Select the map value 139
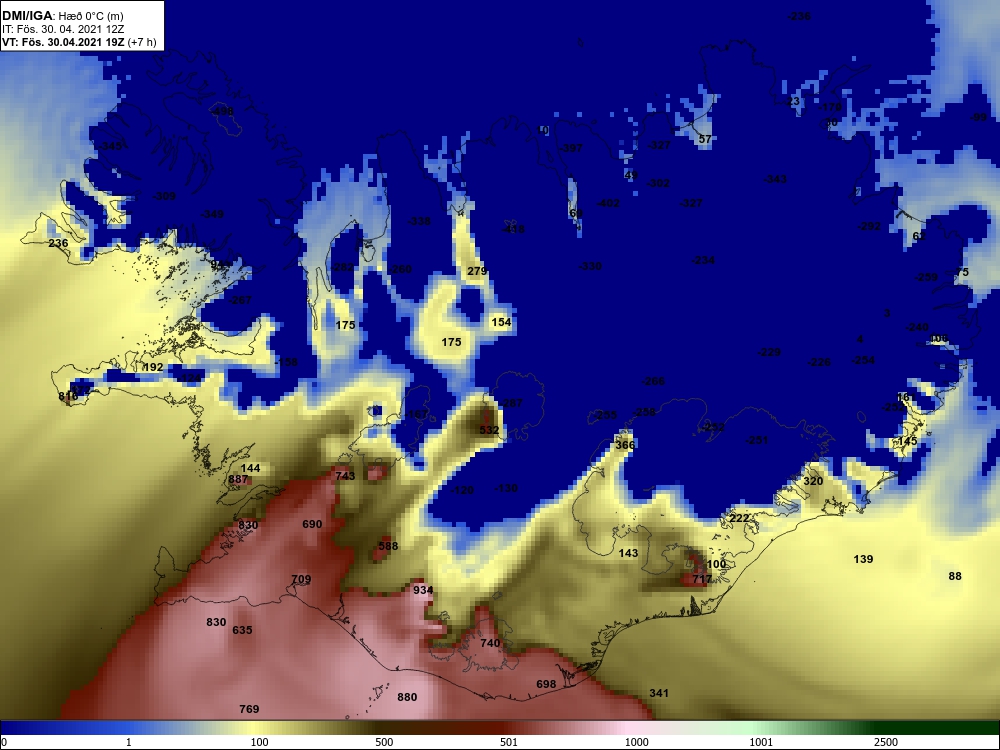 pyautogui.click(x=863, y=559)
